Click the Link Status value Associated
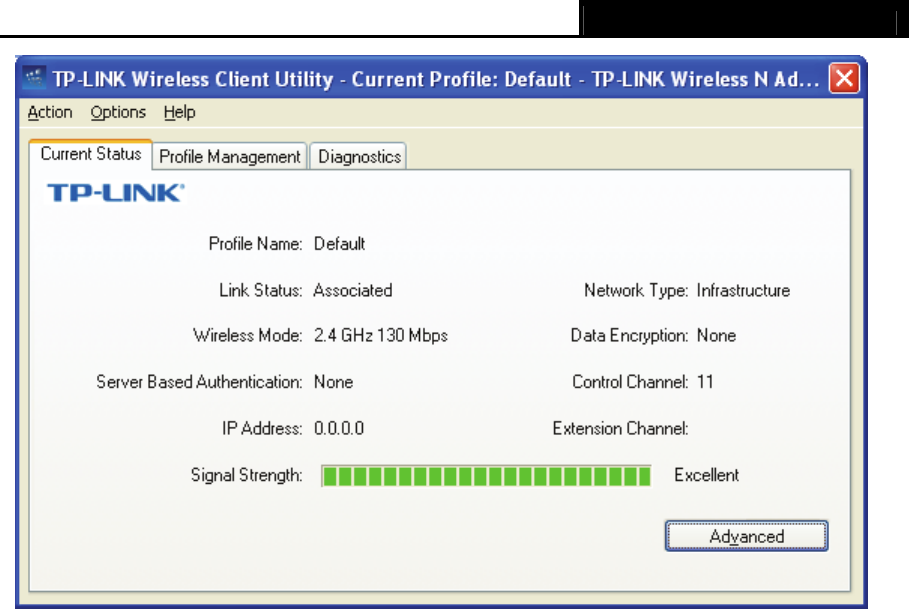 pyautogui.click(x=353, y=291)
